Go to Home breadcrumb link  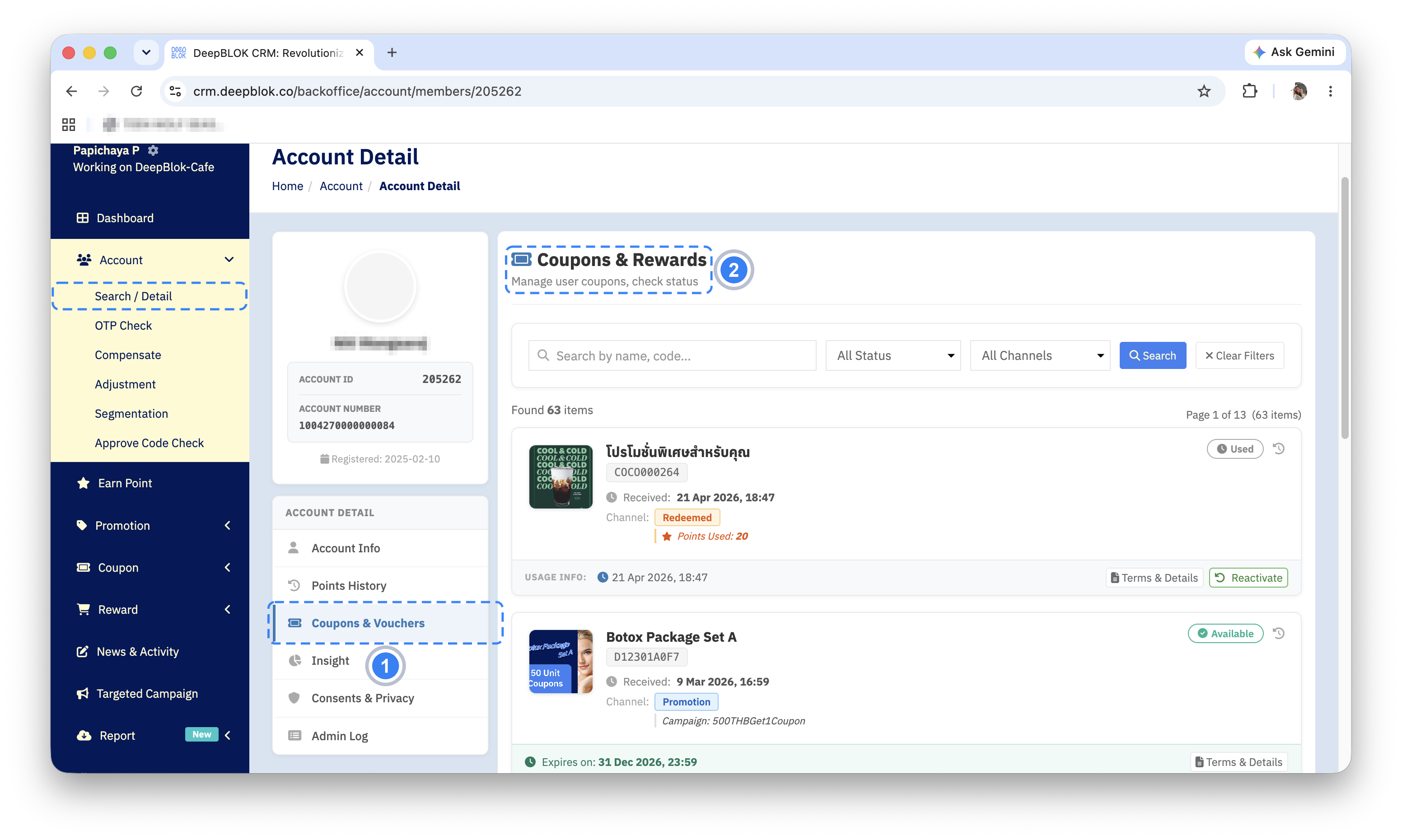tap(288, 186)
